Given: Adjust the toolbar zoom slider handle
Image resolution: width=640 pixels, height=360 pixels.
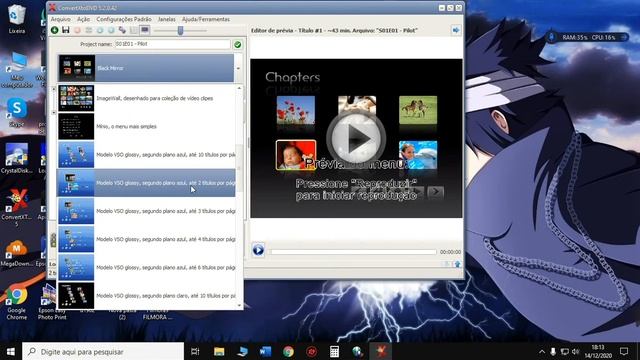Looking at the screenshot, I should (x=180, y=30).
